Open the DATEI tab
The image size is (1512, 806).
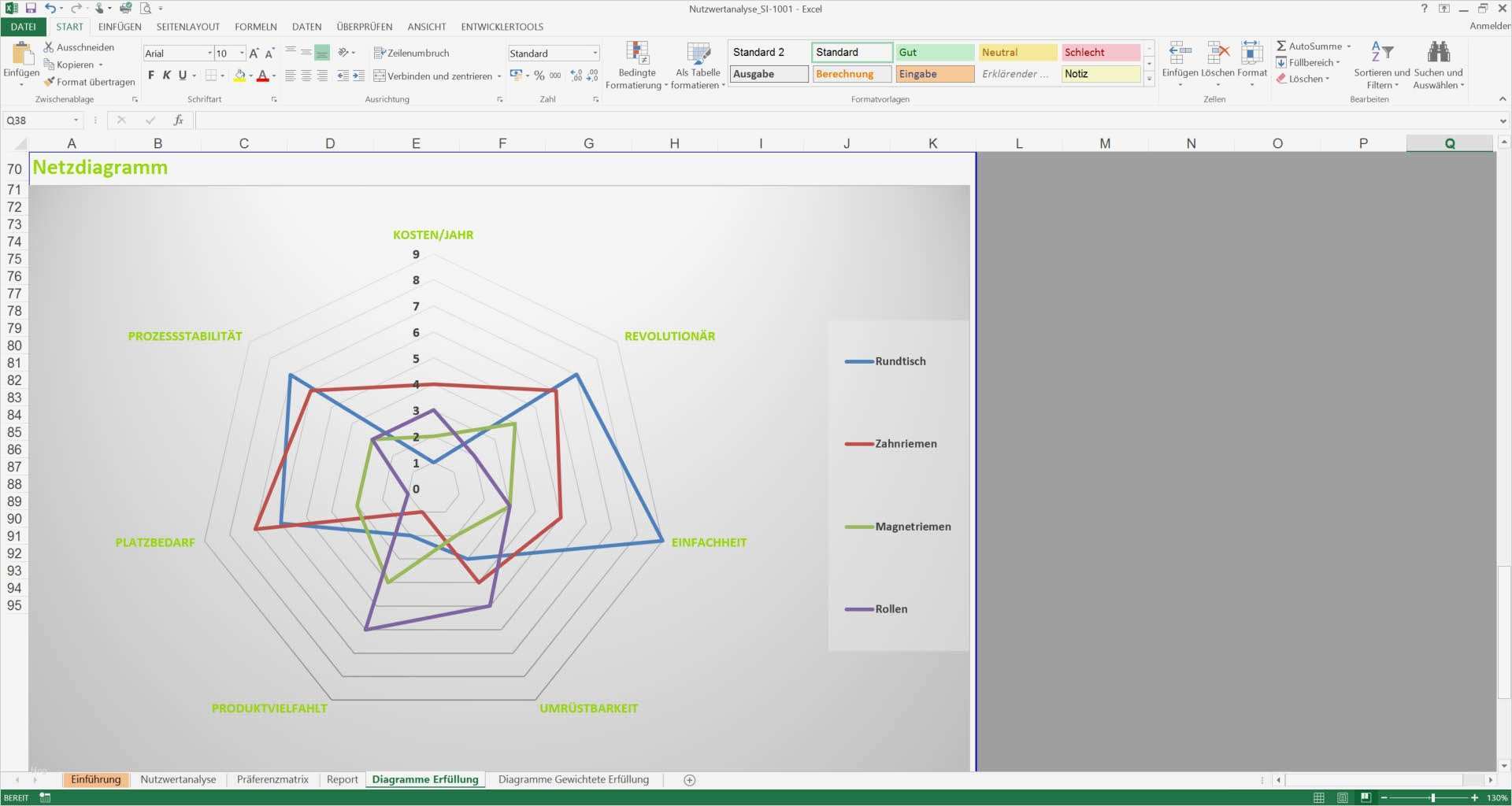tap(24, 27)
